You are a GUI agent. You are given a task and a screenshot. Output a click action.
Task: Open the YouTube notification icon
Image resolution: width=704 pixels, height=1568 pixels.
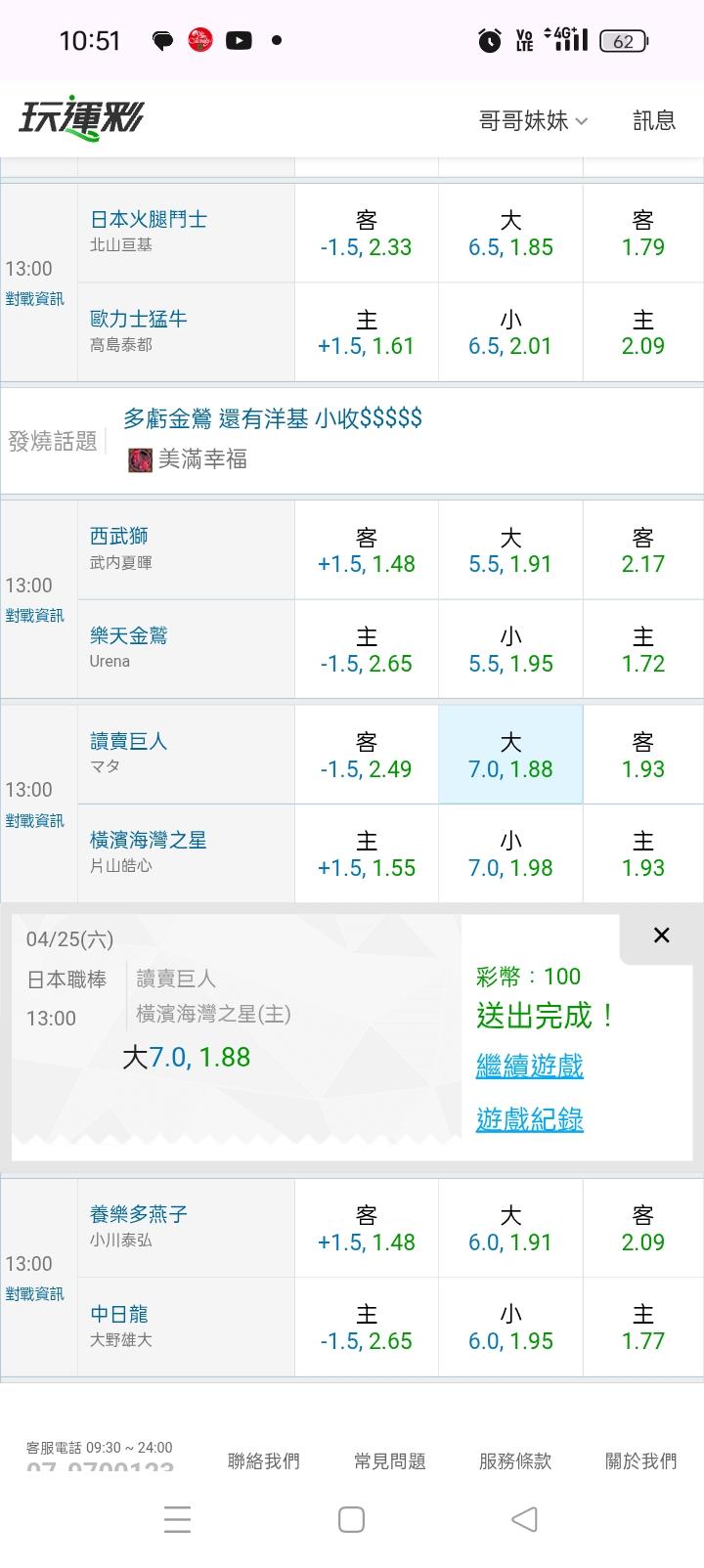click(239, 40)
